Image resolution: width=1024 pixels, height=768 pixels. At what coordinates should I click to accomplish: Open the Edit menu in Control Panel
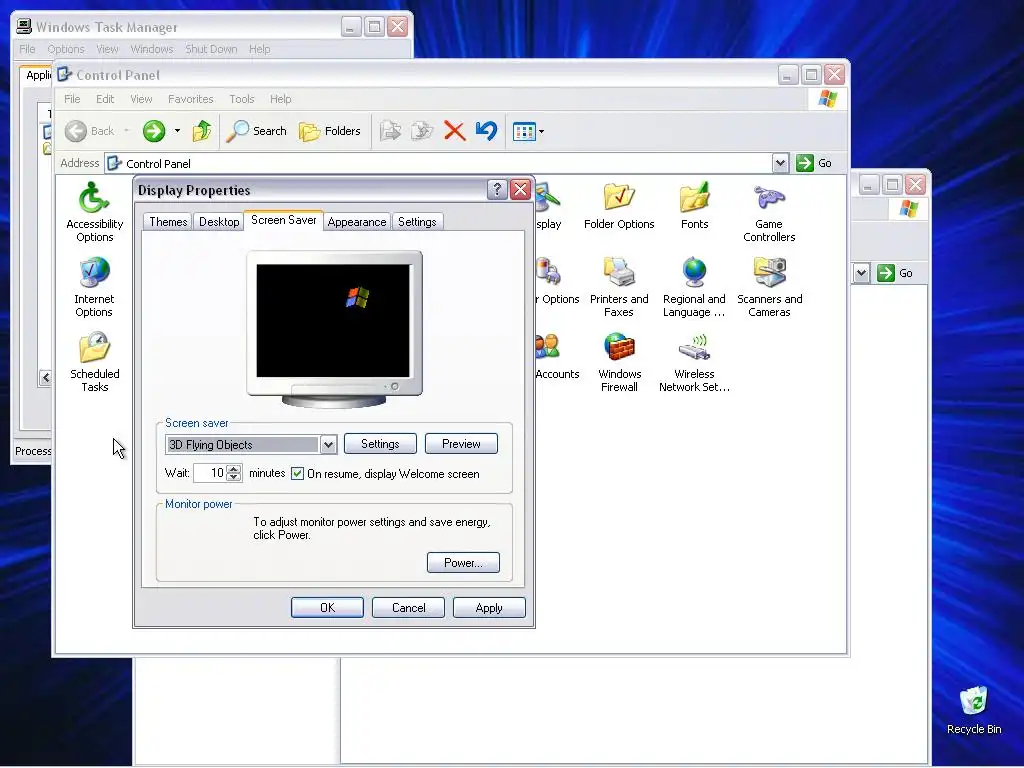(104, 99)
